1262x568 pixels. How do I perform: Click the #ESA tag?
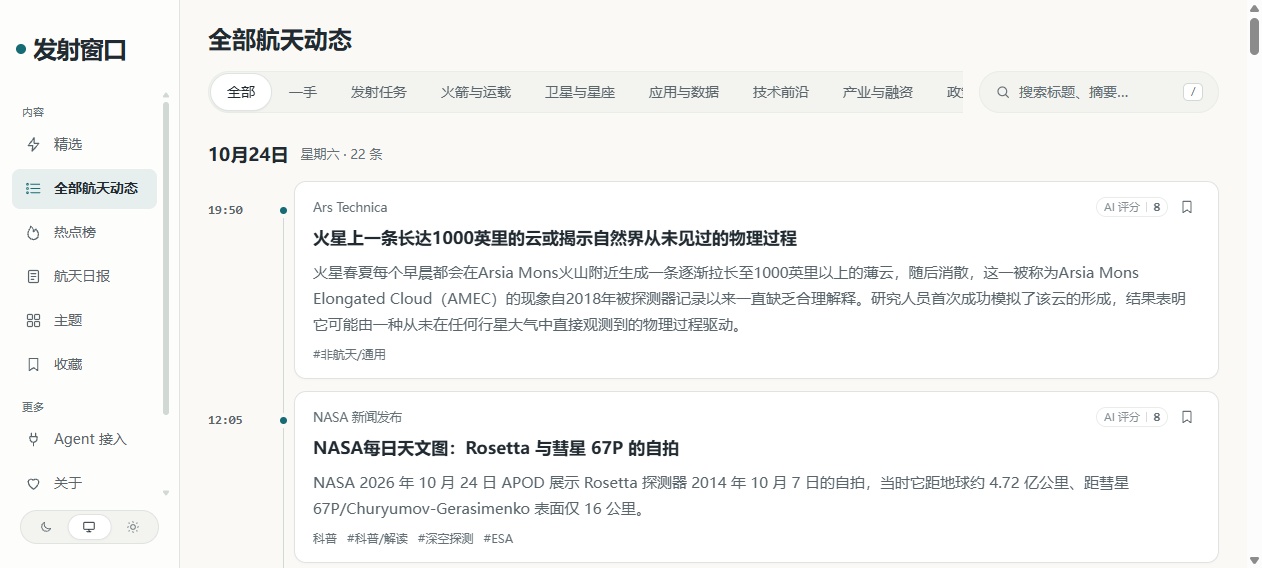[x=498, y=538]
